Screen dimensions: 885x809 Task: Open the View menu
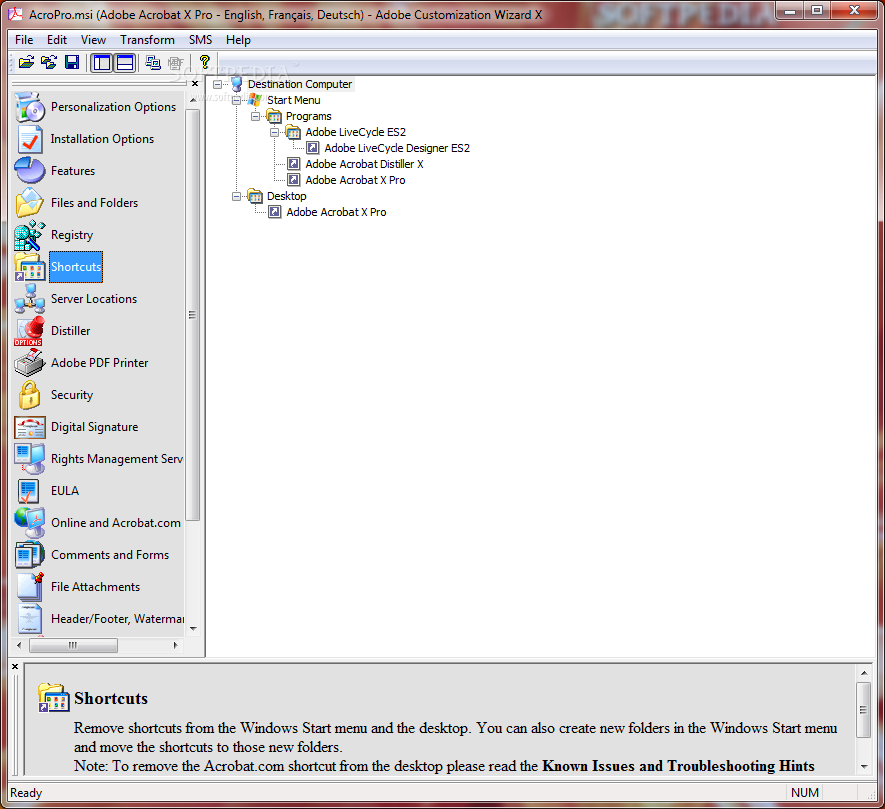[93, 40]
